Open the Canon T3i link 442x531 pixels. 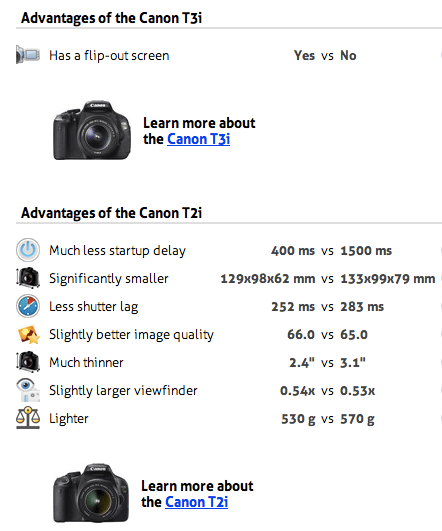(198, 139)
